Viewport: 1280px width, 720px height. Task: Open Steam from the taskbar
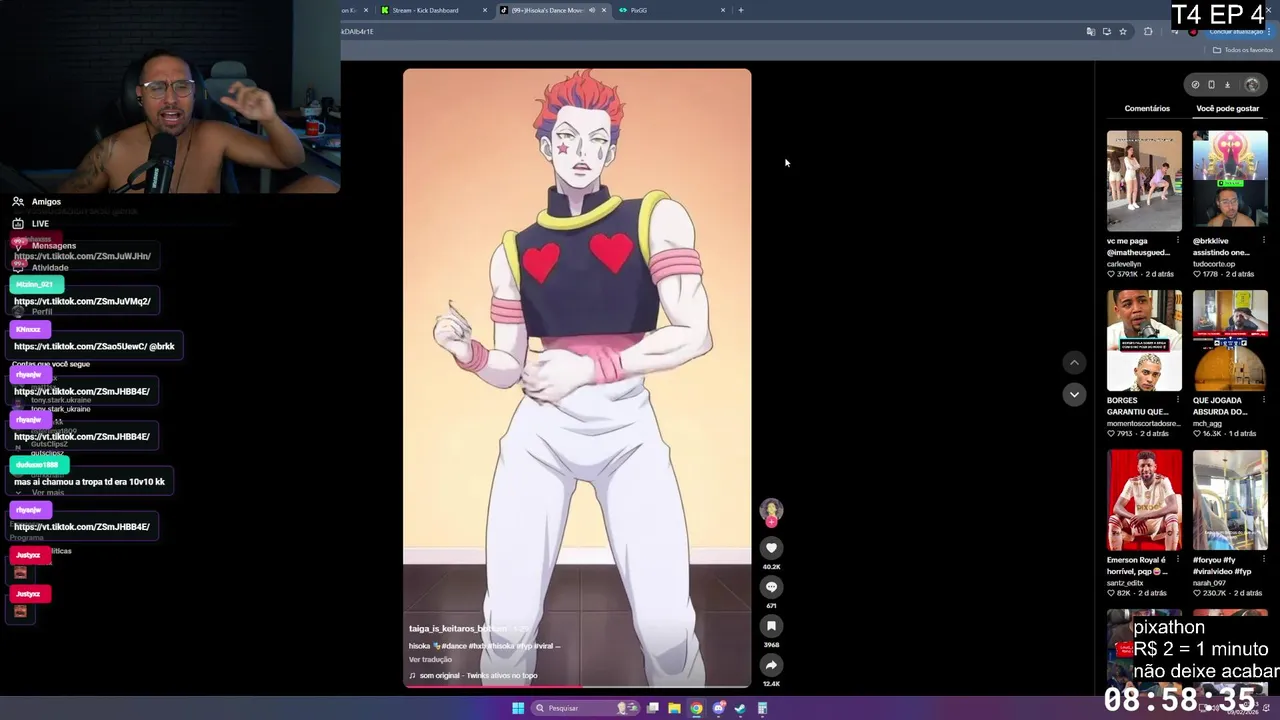click(740, 708)
